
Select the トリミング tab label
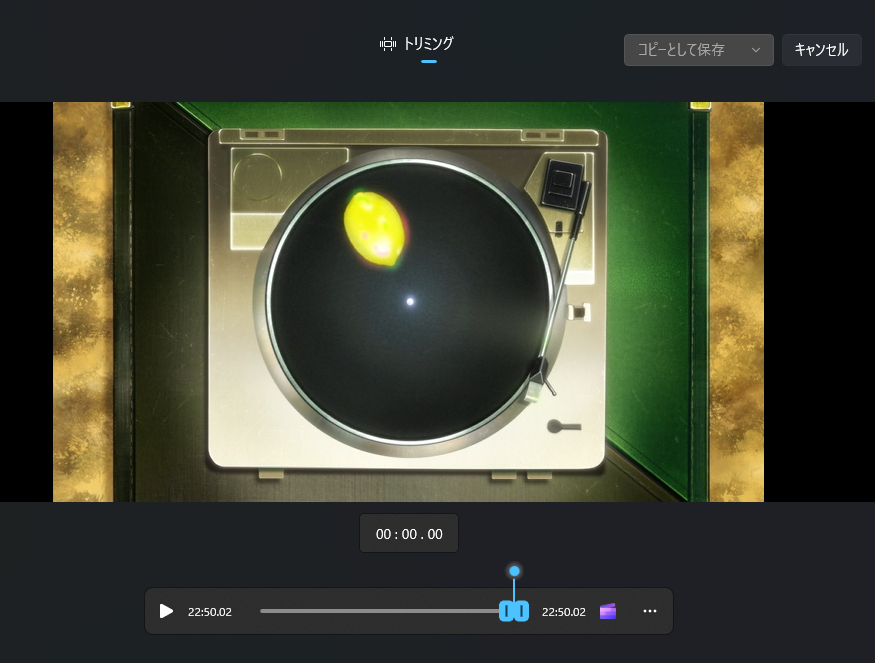pyautogui.click(x=428, y=44)
